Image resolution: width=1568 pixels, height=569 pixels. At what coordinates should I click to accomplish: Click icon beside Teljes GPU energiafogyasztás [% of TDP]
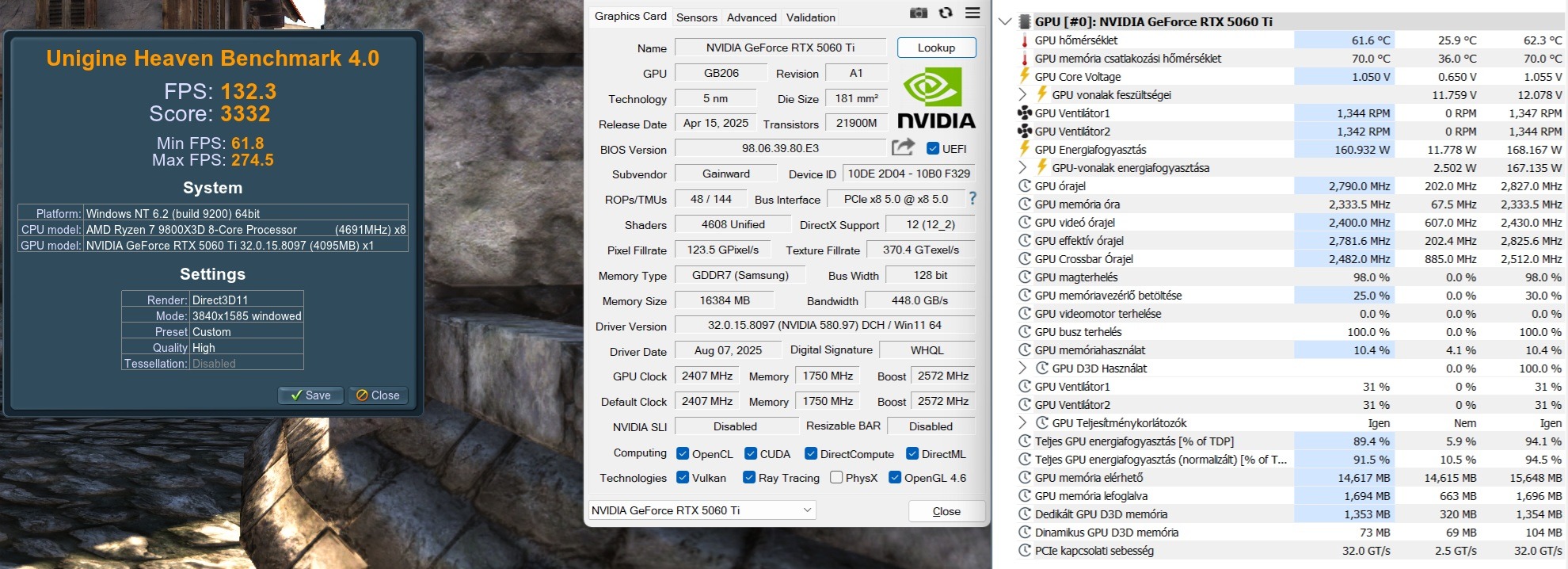pyautogui.click(x=1025, y=441)
